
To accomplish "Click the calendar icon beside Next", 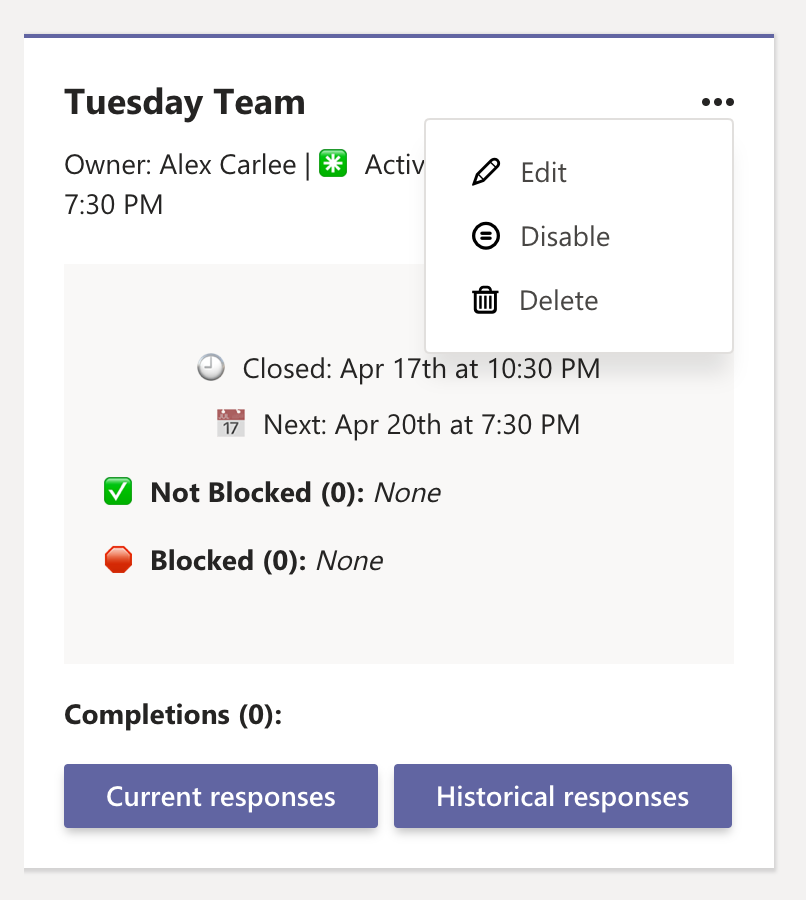I will tap(231, 424).
